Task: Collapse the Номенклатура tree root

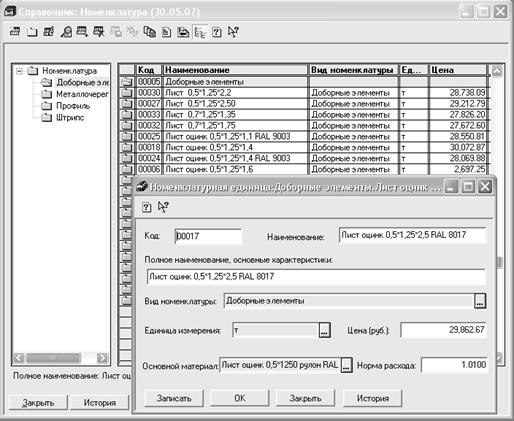Action: [x=20, y=71]
